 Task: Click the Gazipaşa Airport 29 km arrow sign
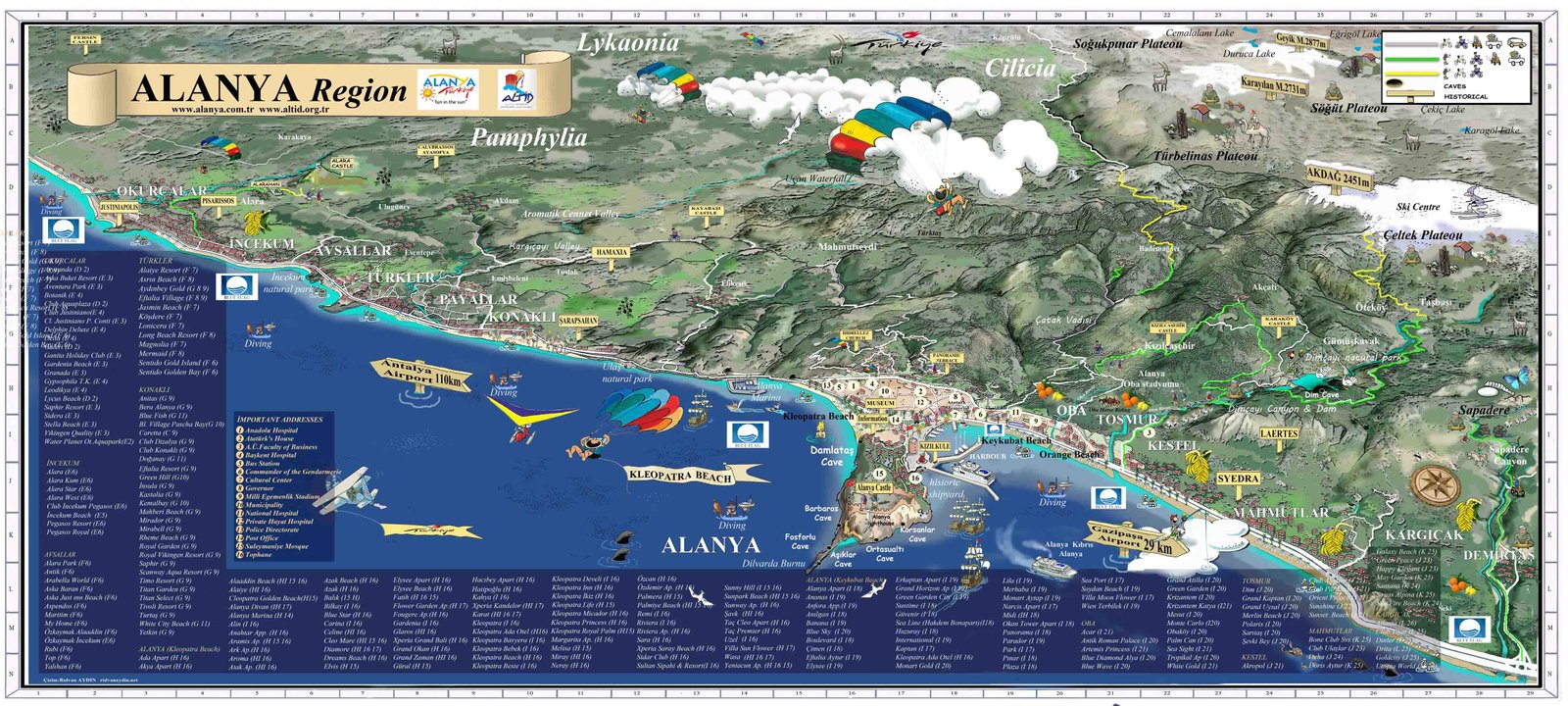1137,539
